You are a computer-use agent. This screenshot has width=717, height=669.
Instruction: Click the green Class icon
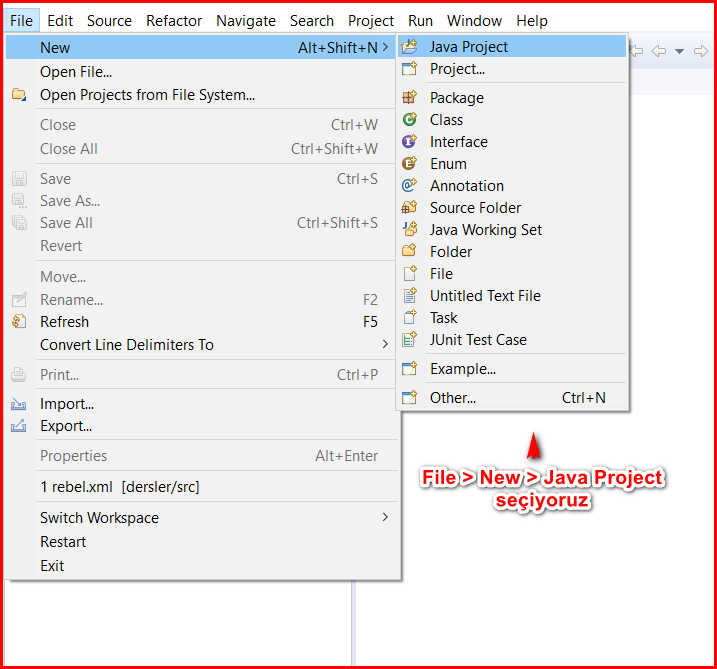pyautogui.click(x=409, y=119)
